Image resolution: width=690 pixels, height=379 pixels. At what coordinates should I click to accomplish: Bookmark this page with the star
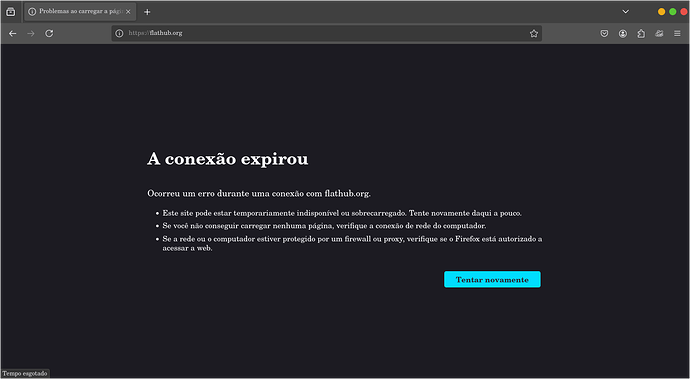point(534,33)
